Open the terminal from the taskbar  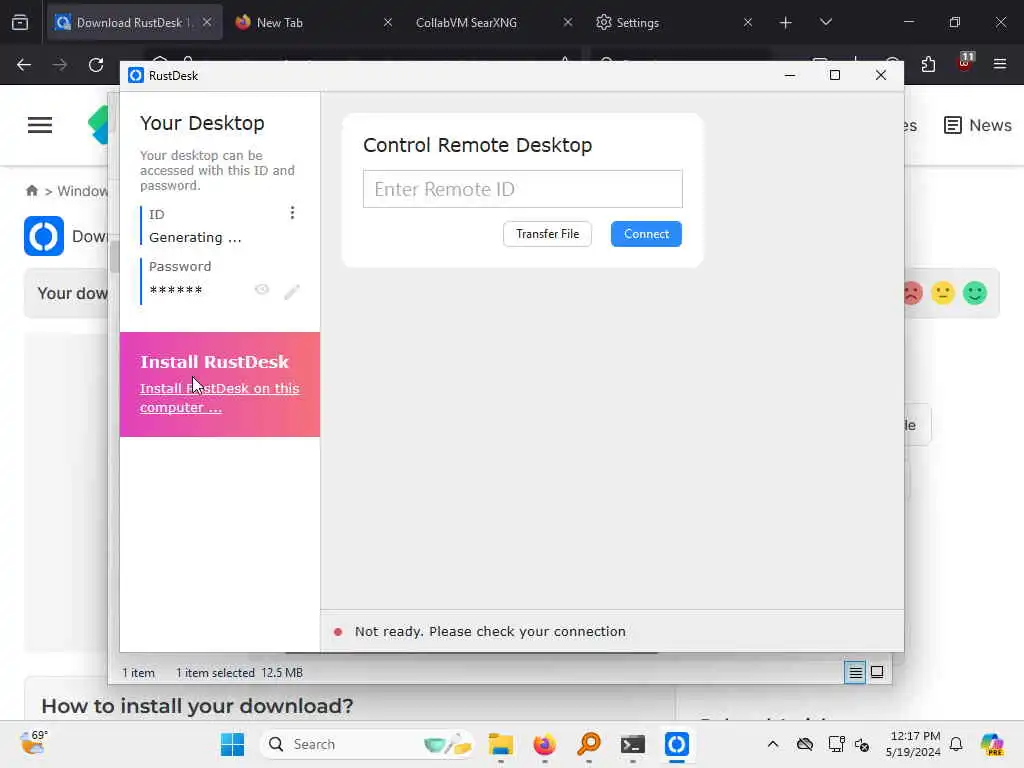coord(632,744)
